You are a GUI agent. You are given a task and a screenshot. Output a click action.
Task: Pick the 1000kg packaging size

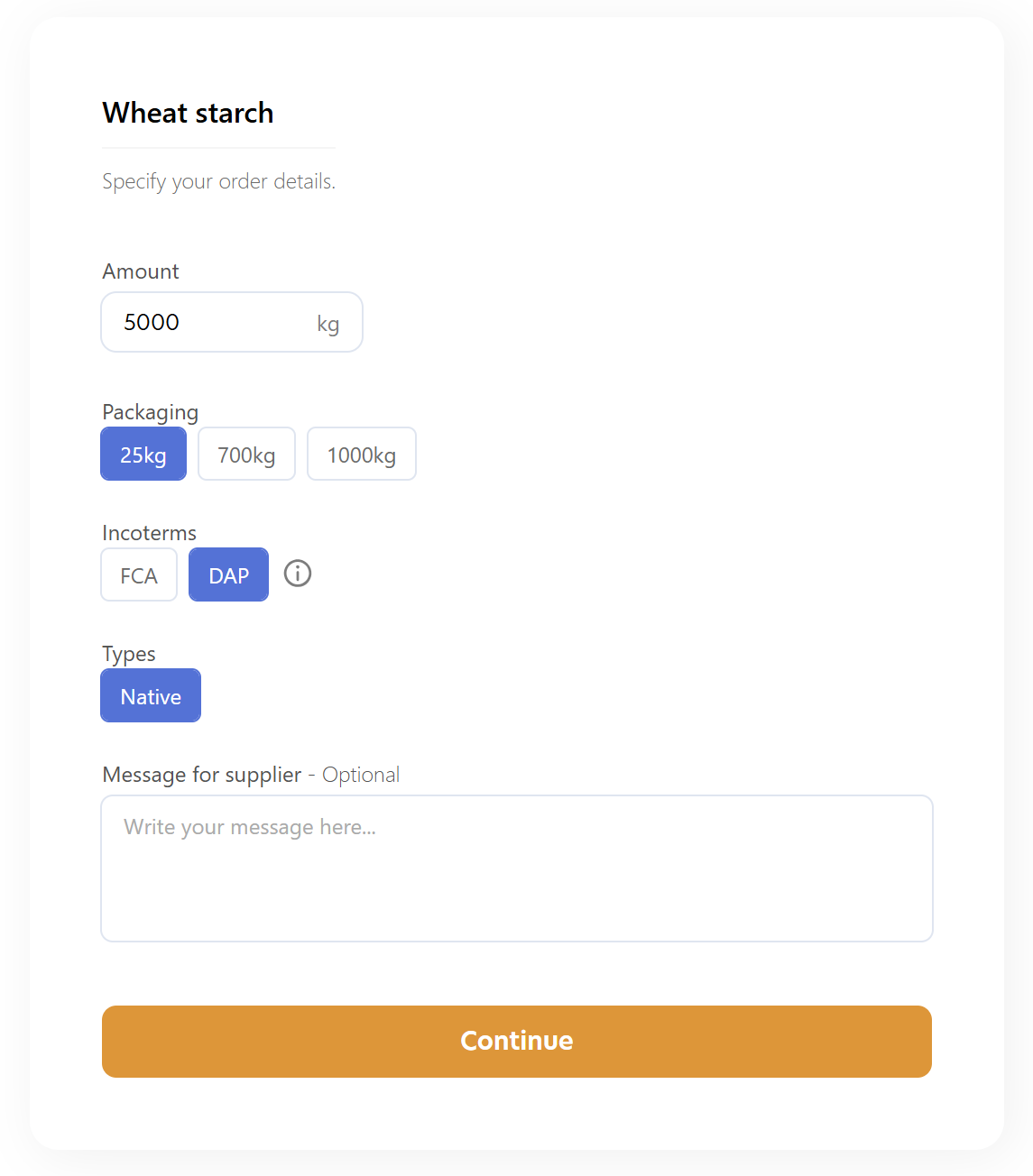point(361,455)
